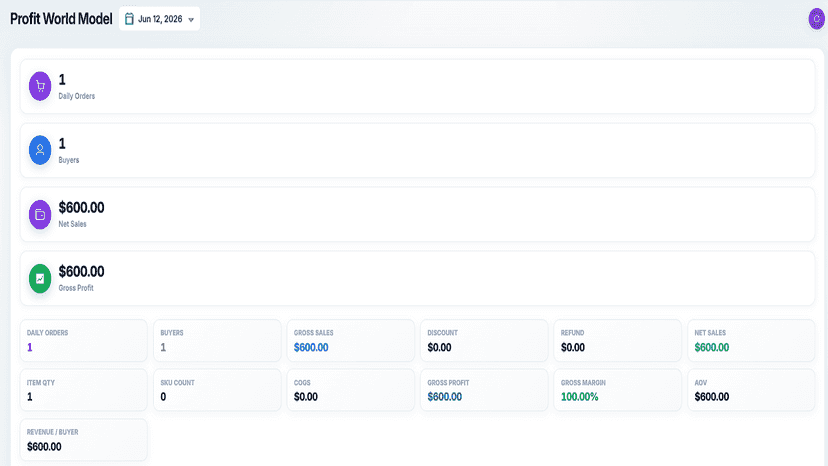Select the large Buyers summary card
The width and height of the screenshot is (828, 466).
tap(417, 150)
